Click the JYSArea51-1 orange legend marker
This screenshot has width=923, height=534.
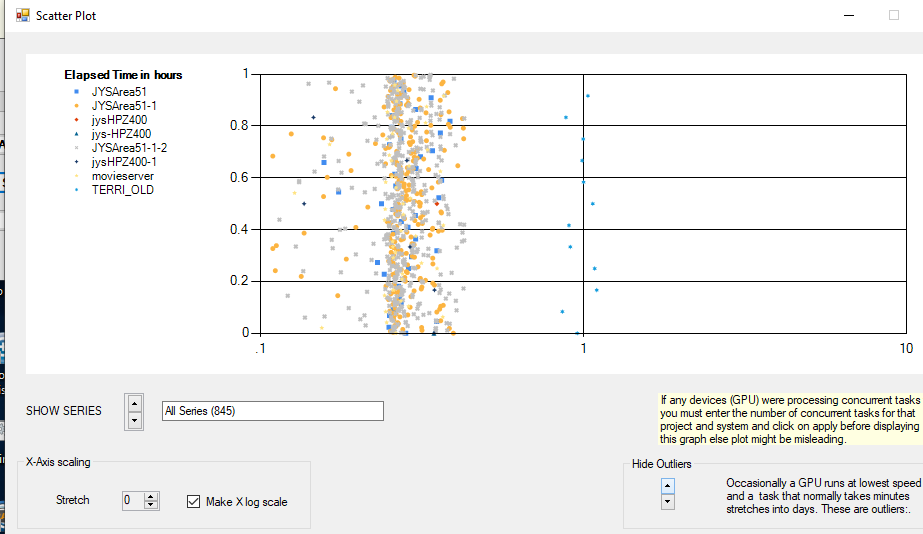pos(77,106)
